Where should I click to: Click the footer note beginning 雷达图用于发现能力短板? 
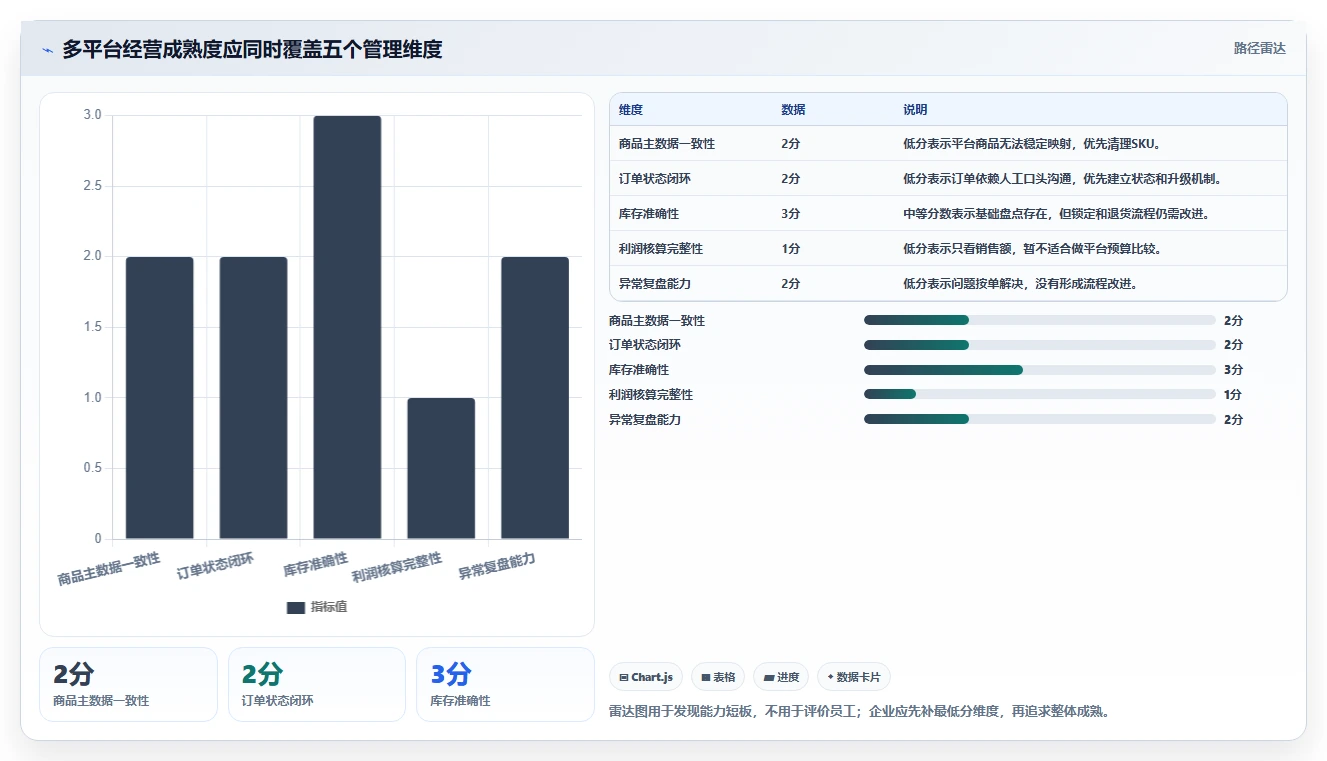[860, 712]
